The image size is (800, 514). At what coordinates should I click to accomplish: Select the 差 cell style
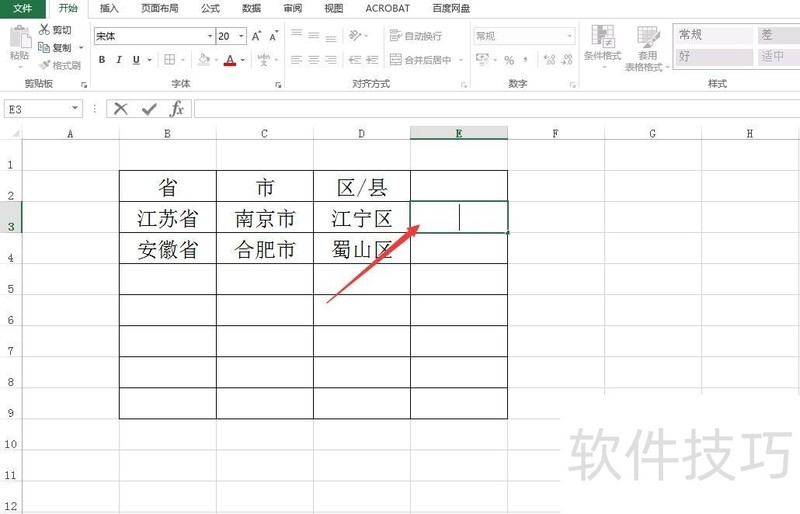pos(779,35)
